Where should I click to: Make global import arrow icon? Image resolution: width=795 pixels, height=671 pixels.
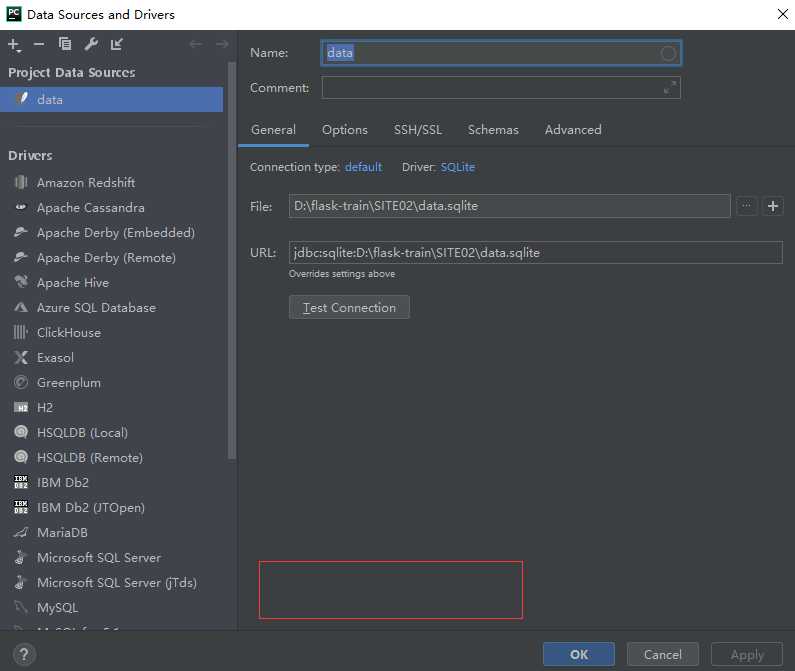(x=117, y=44)
